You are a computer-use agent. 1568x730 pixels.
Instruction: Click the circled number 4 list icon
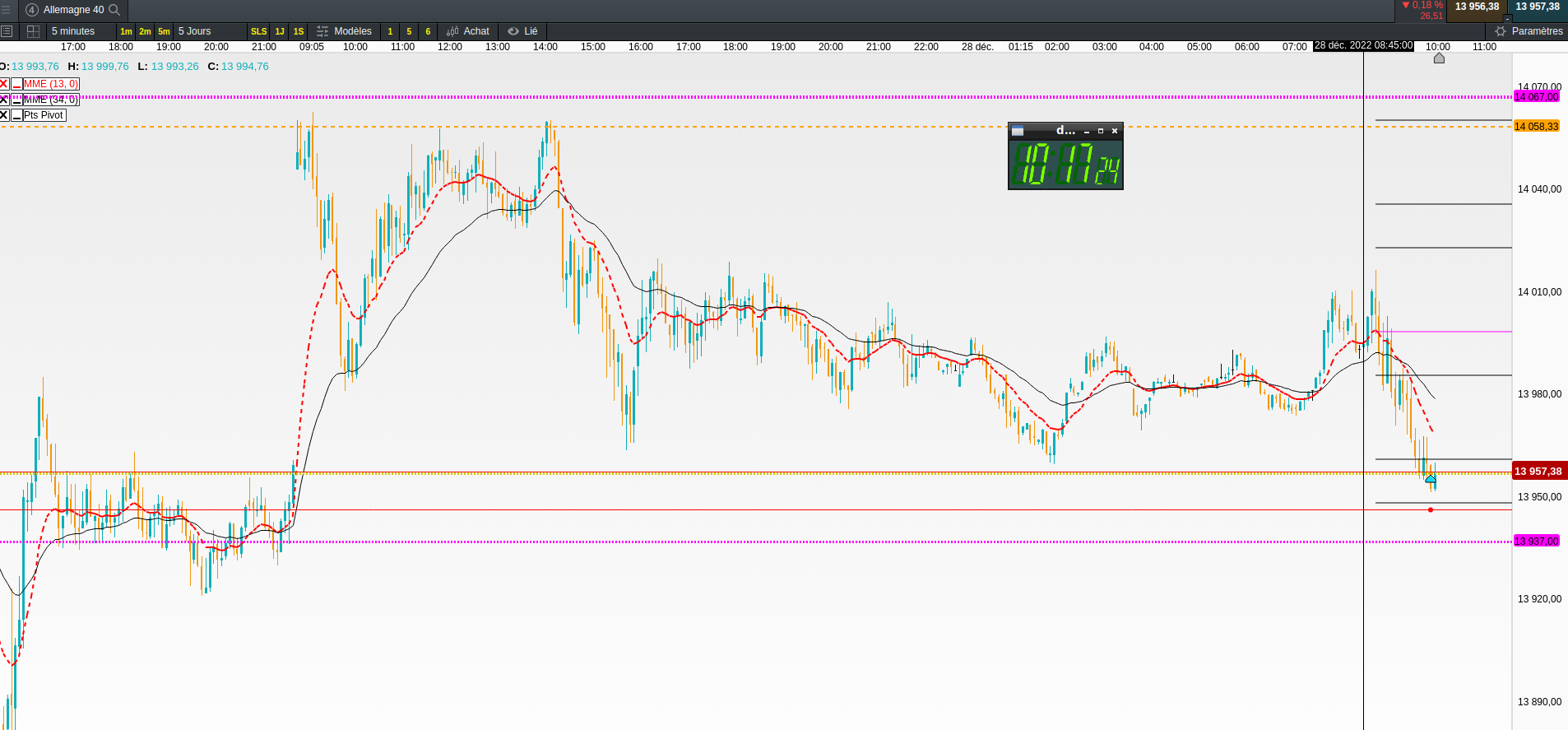32,10
